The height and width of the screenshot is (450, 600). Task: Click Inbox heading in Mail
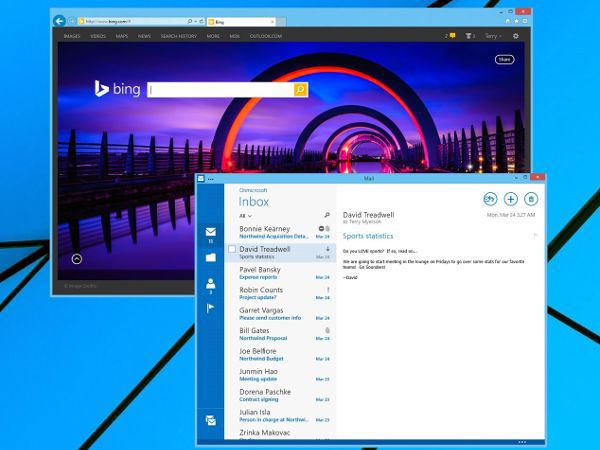click(254, 202)
